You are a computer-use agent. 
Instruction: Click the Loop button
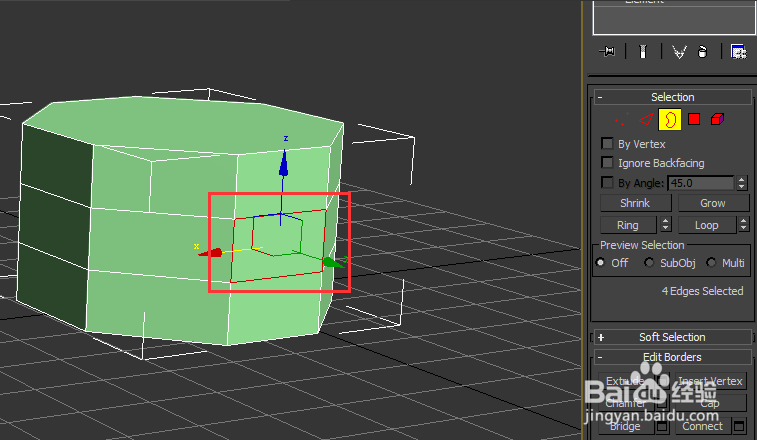tap(707, 225)
